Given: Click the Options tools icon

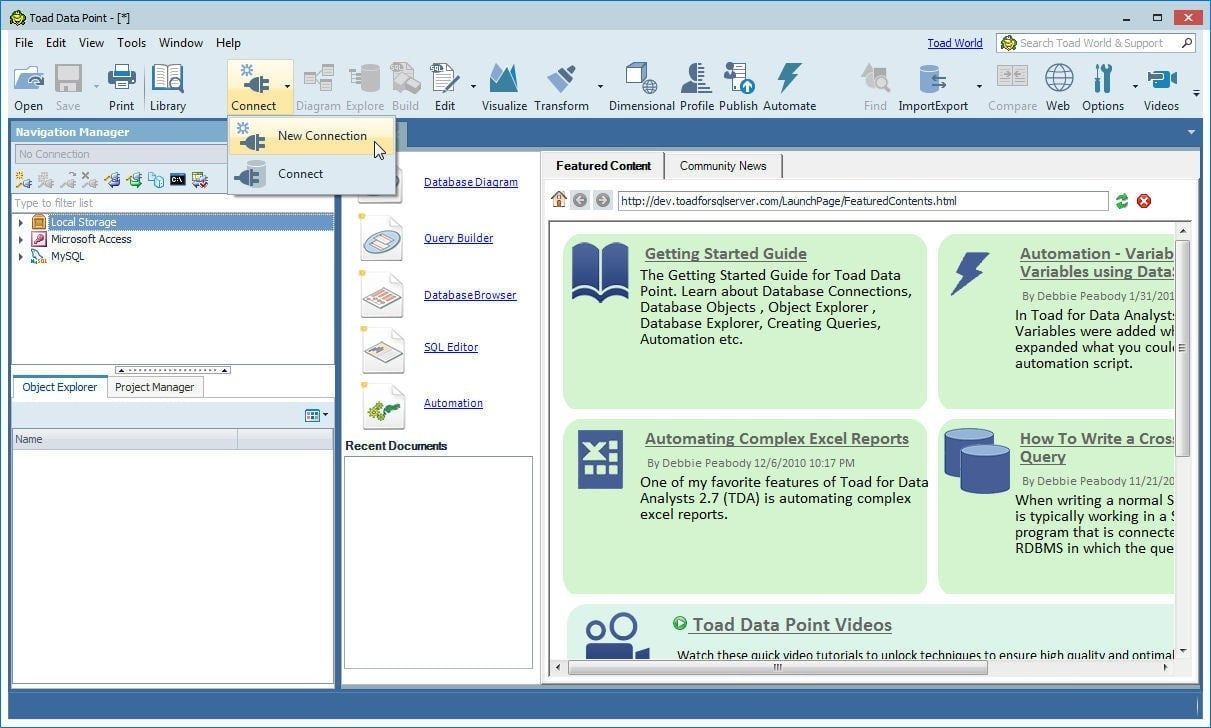Looking at the screenshot, I should point(1103,79).
